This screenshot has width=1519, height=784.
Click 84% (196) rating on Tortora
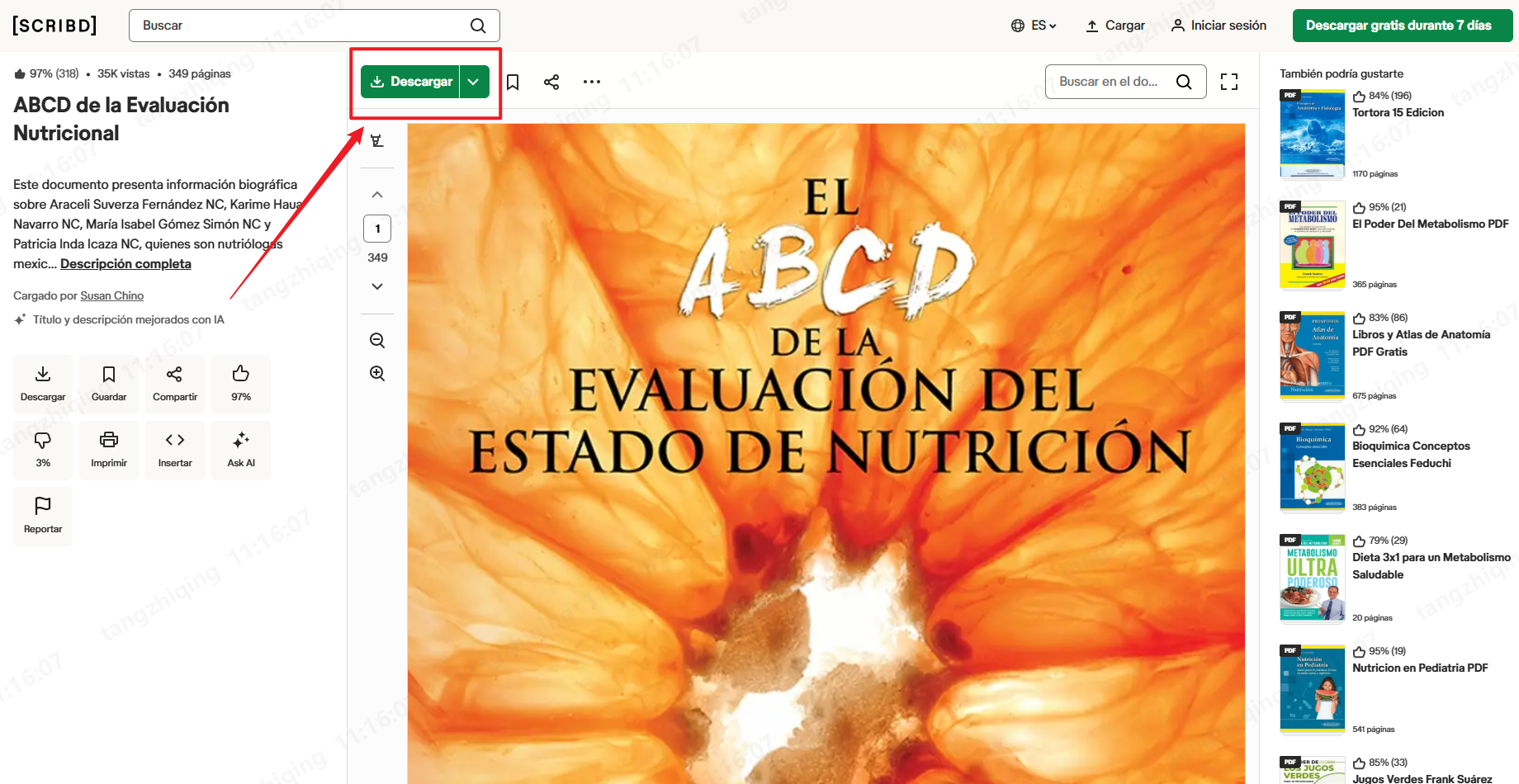click(x=1382, y=96)
